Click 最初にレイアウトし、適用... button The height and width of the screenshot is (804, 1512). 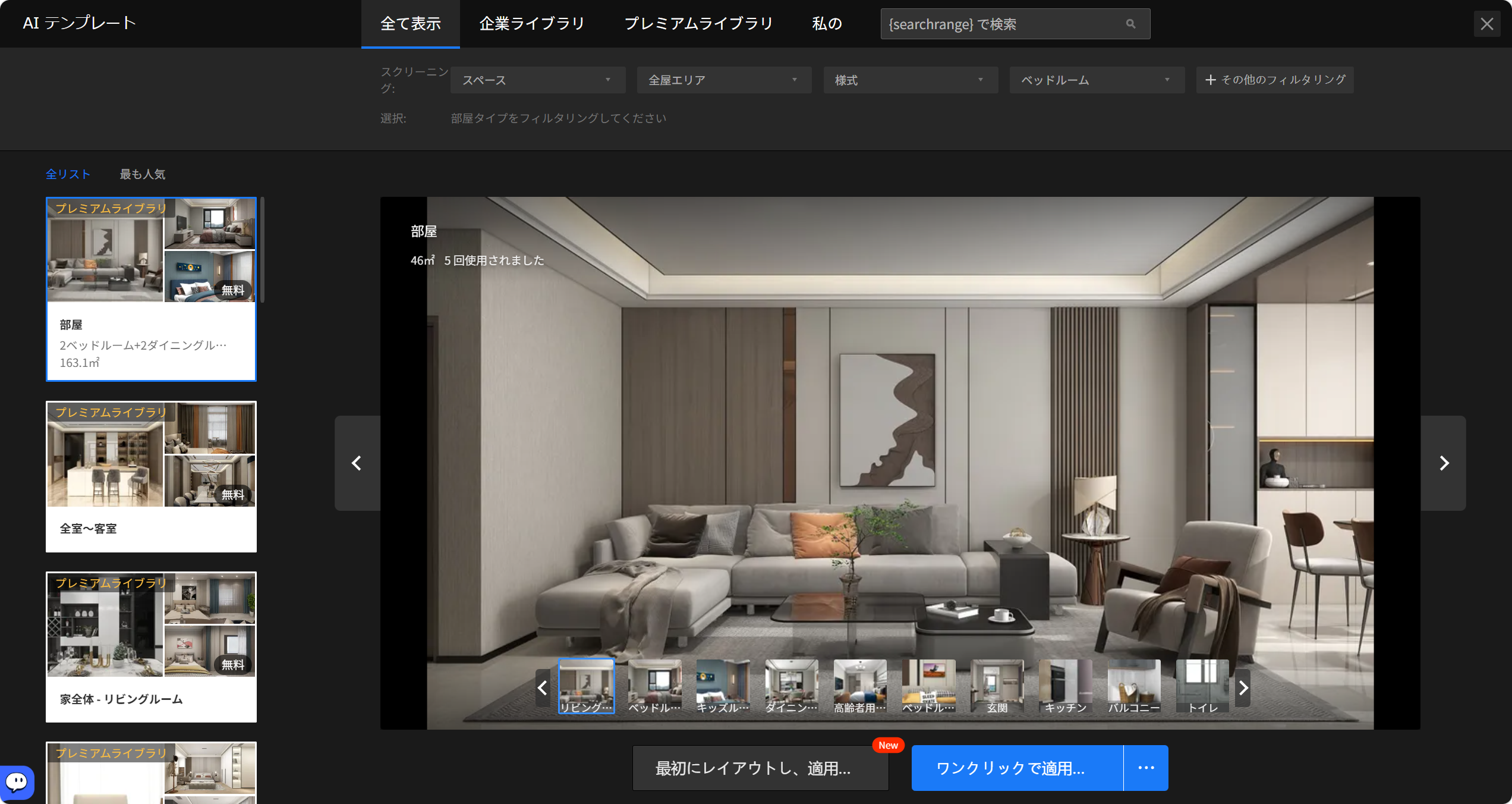[761, 768]
